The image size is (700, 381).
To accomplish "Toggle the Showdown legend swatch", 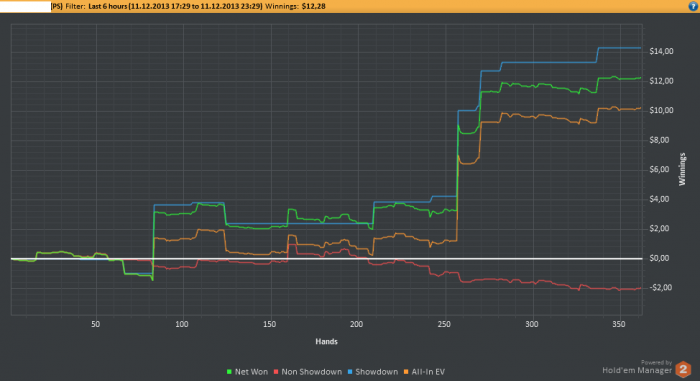I will coord(350,372).
